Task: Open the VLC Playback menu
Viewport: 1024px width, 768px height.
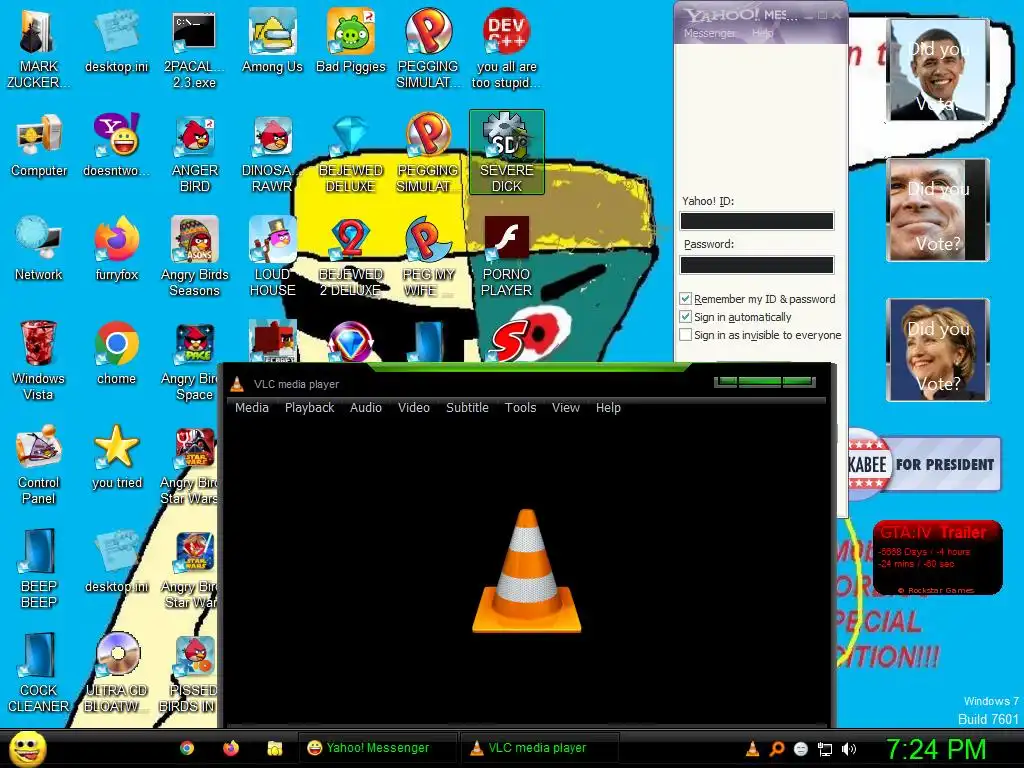Action: [310, 408]
